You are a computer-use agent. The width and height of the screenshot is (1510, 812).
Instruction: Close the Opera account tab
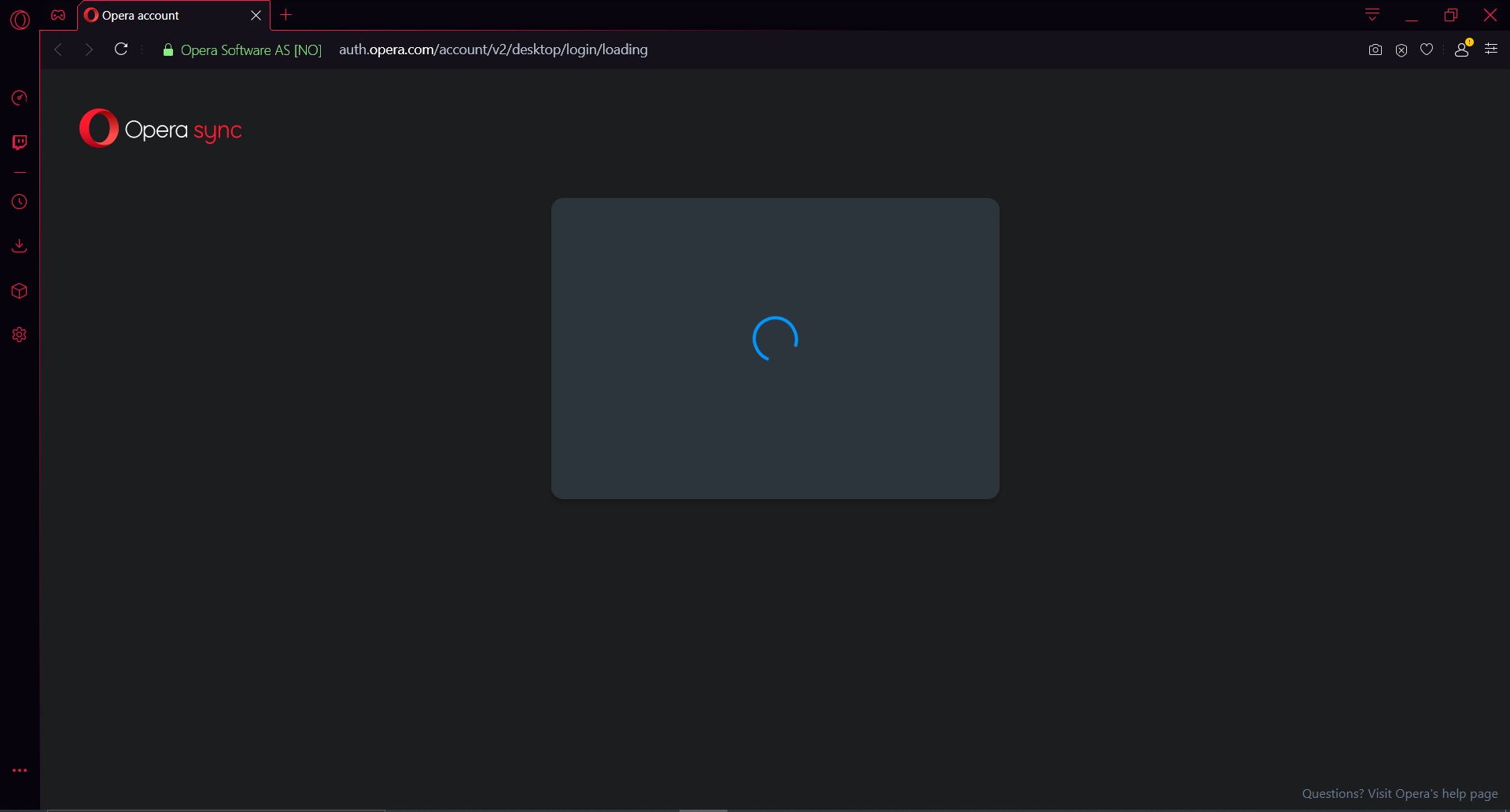(256, 16)
